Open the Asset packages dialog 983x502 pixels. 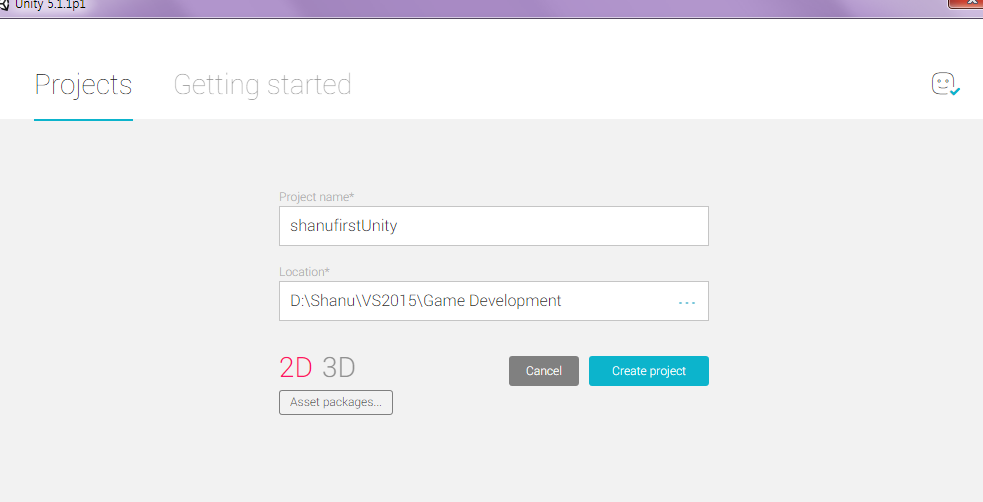336,402
